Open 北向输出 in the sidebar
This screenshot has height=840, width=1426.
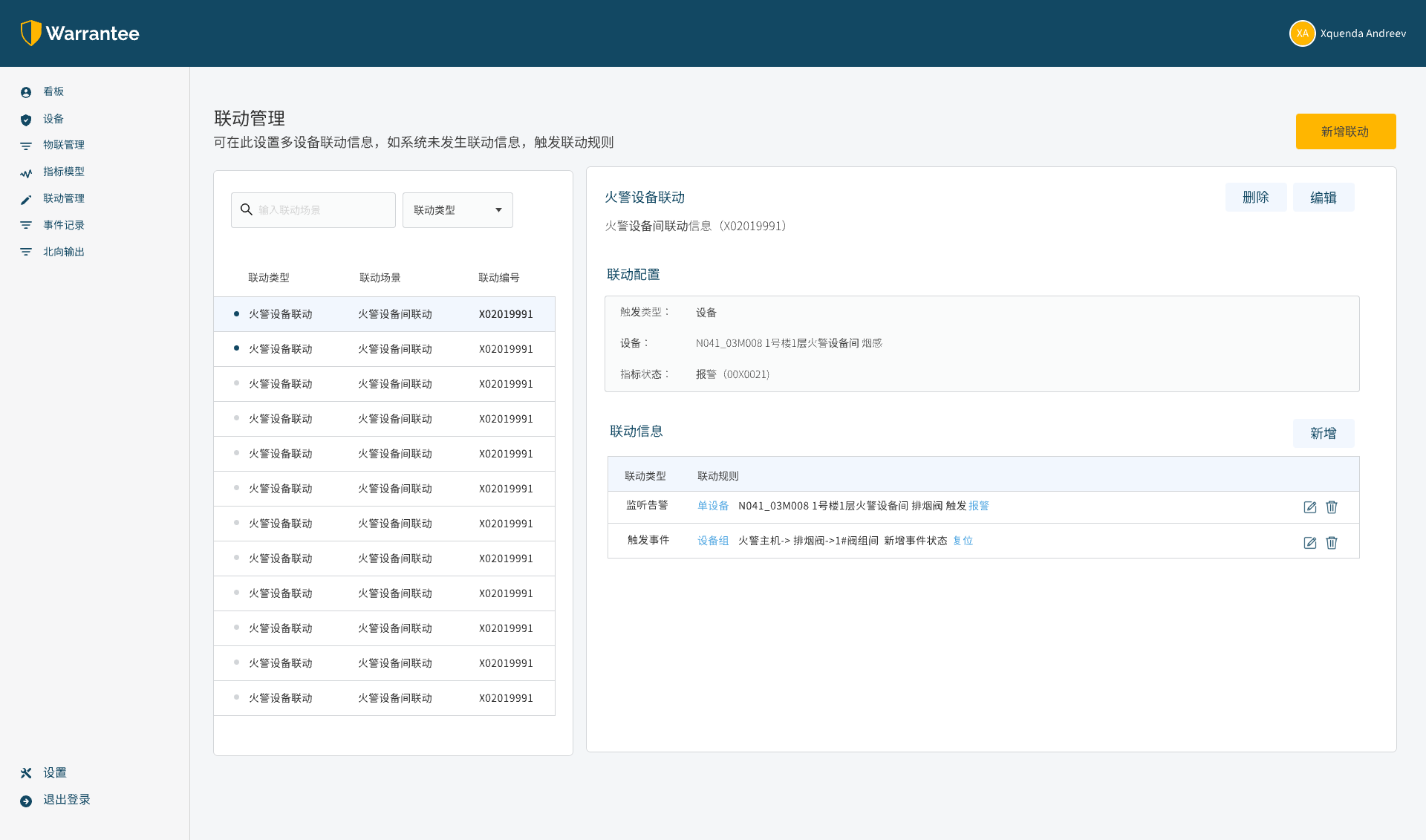tap(64, 252)
